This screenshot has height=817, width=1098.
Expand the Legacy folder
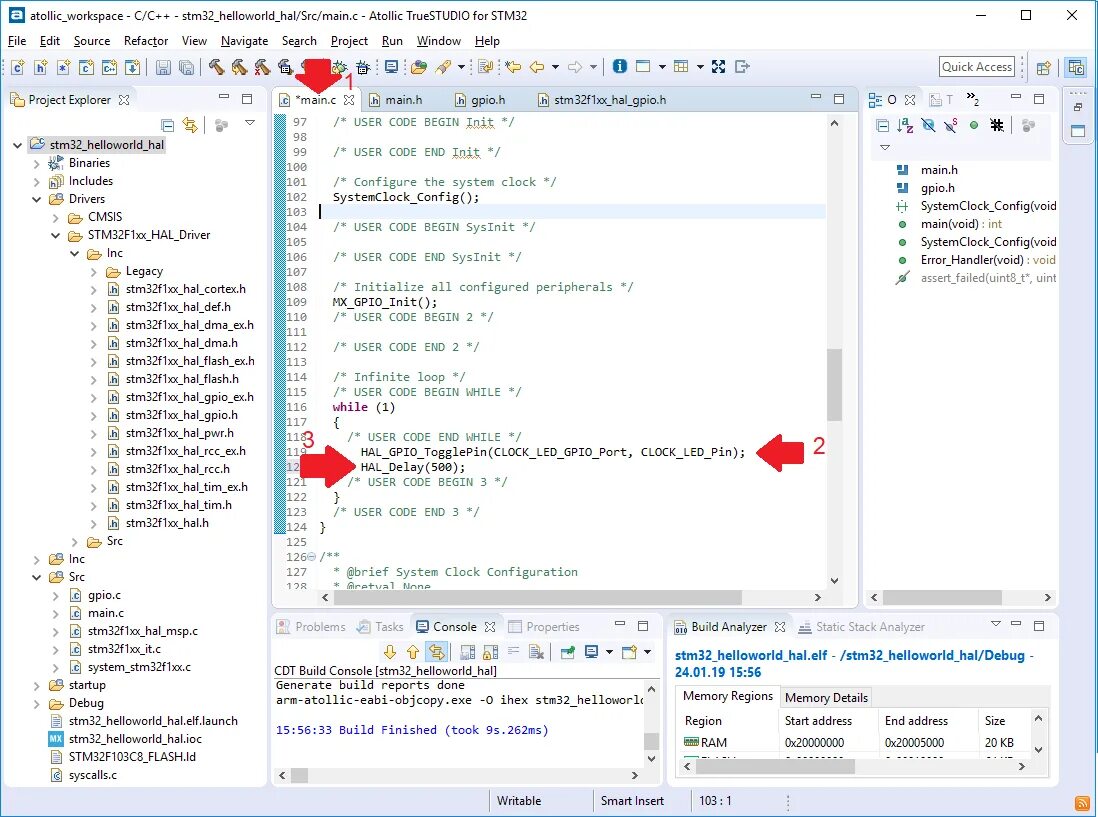(x=94, y=272)
